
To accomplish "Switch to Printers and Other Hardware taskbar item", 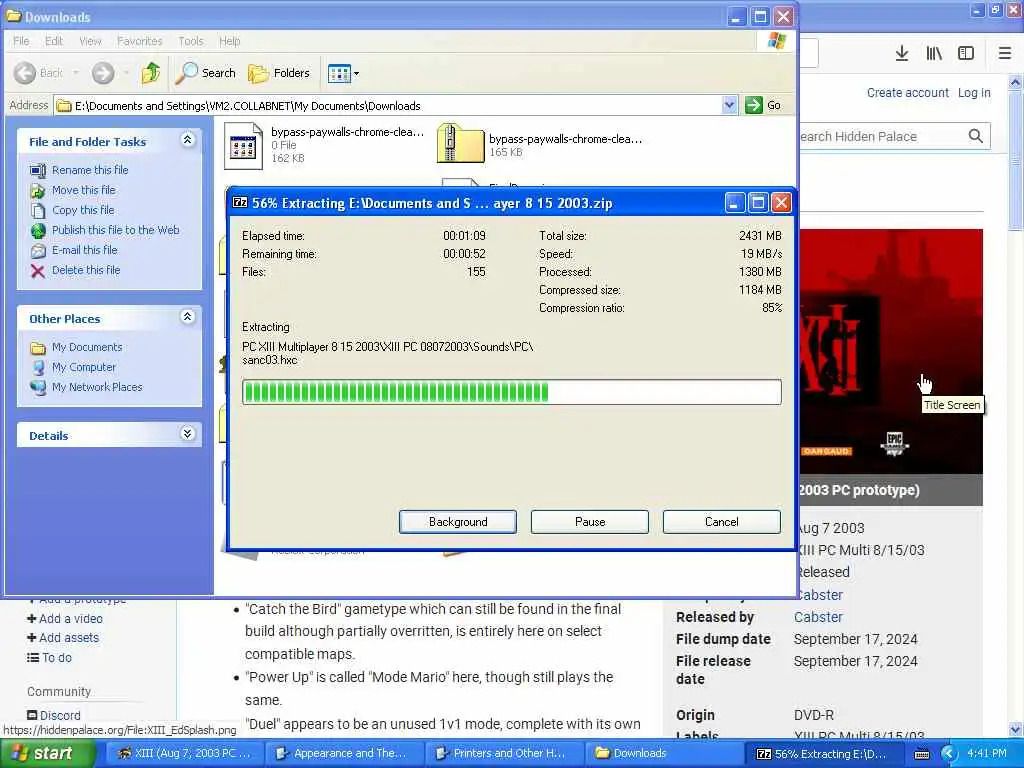I will [503, 754].
